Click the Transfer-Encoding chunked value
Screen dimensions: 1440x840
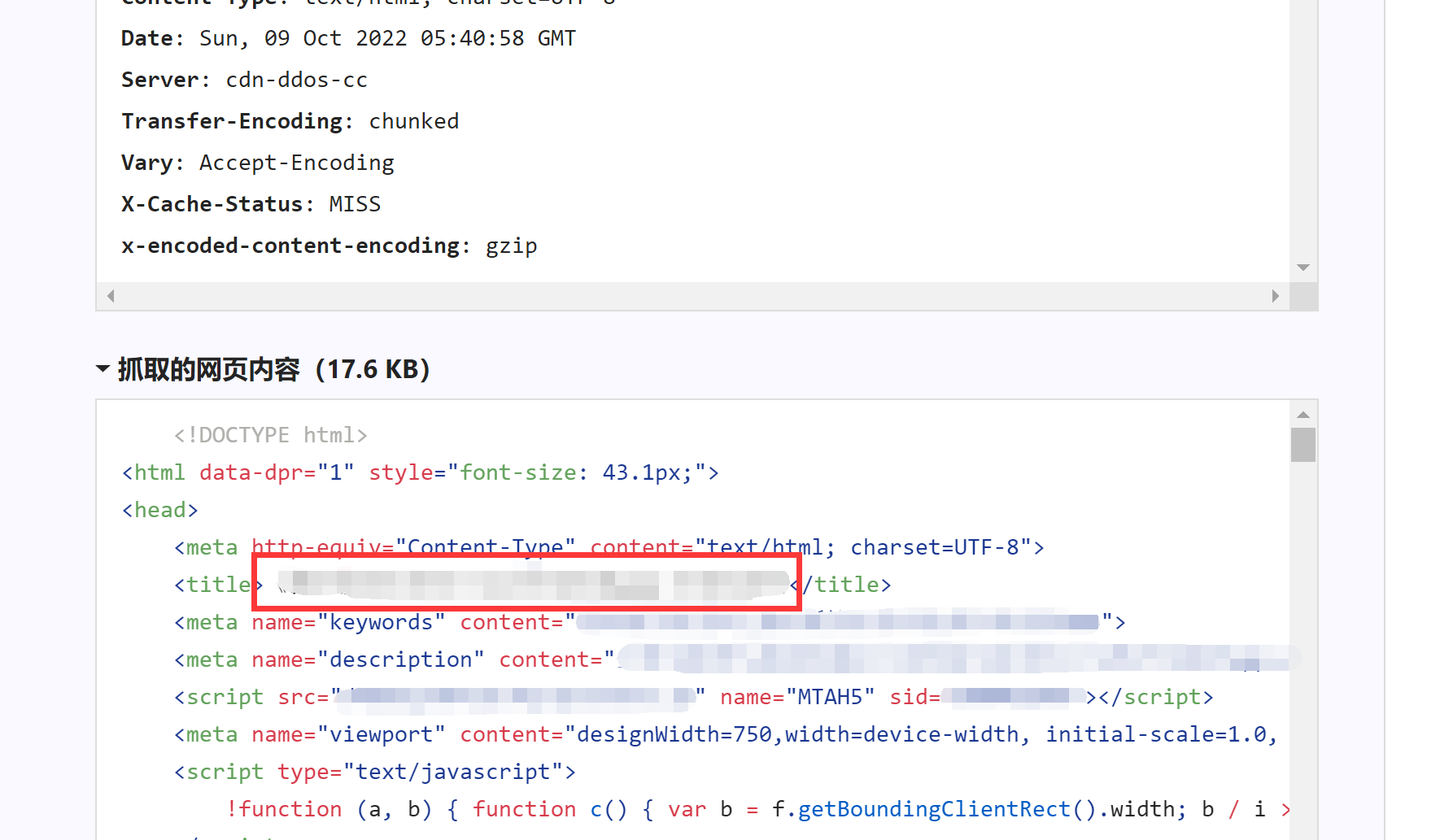(413, 121)
